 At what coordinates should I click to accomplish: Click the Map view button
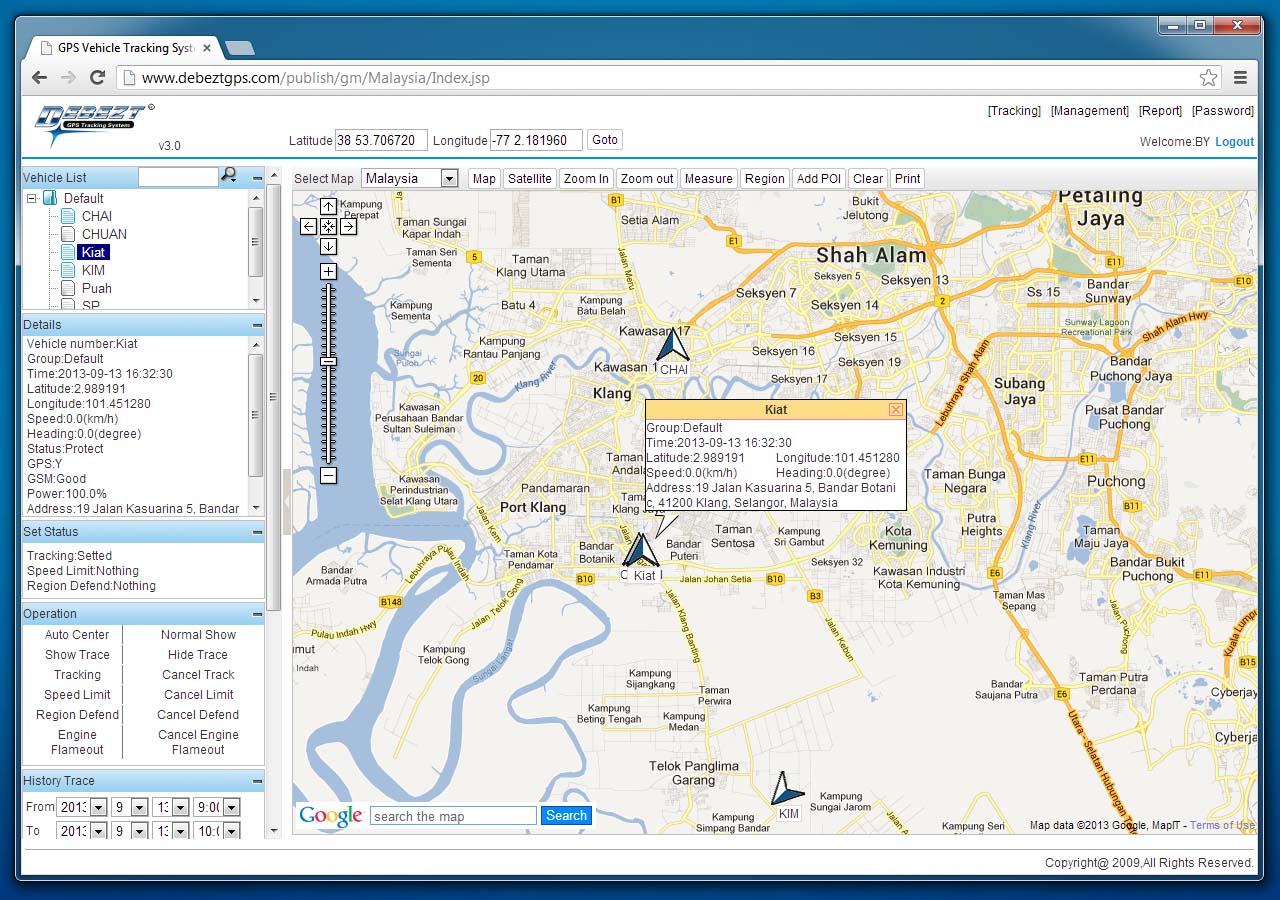(x=484, y=178)
